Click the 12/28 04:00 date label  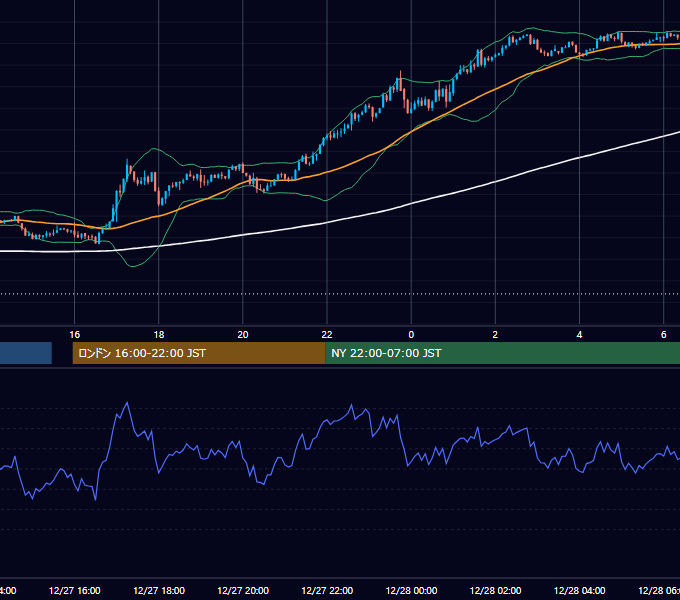tap(579, 590)
